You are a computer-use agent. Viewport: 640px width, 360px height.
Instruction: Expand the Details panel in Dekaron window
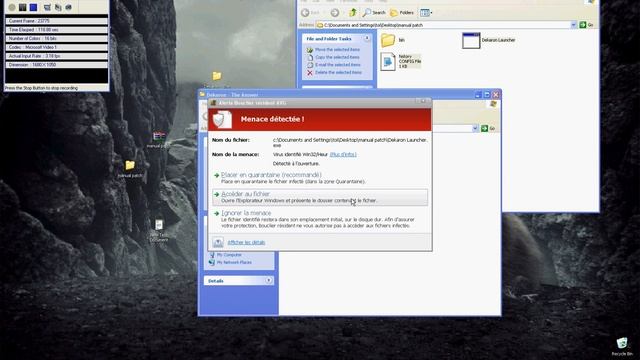pos(268,280)
